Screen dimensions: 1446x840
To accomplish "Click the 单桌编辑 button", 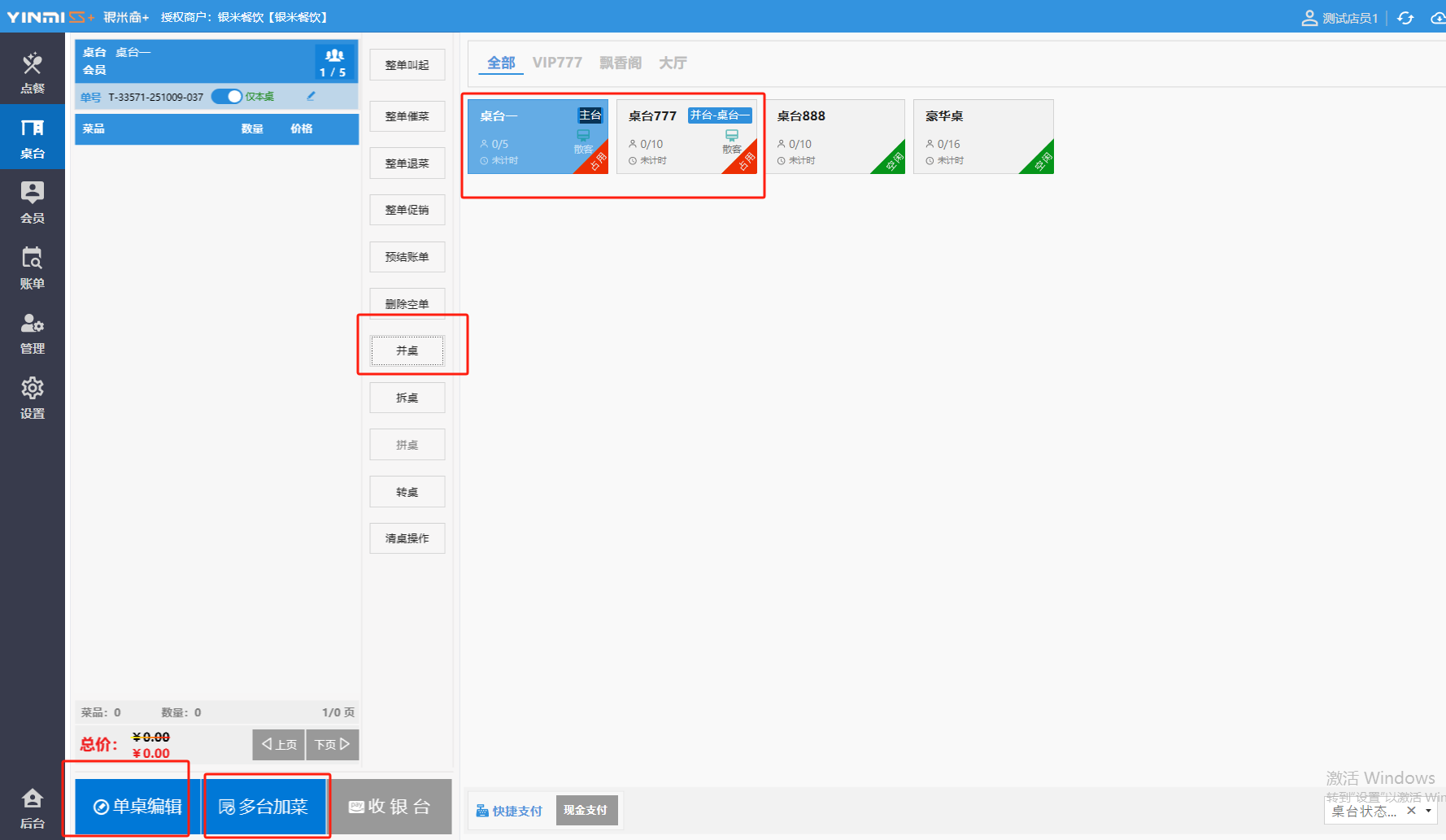I will (x=137, y=806).
